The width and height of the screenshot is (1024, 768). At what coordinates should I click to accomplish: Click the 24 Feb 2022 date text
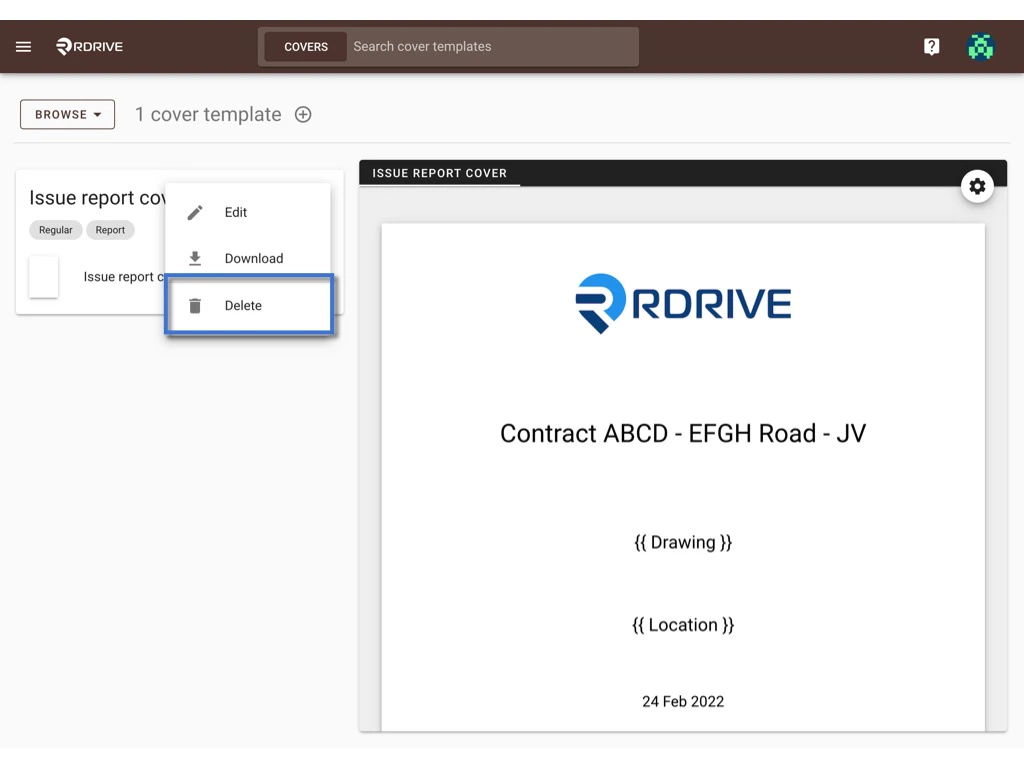(683, 701)
